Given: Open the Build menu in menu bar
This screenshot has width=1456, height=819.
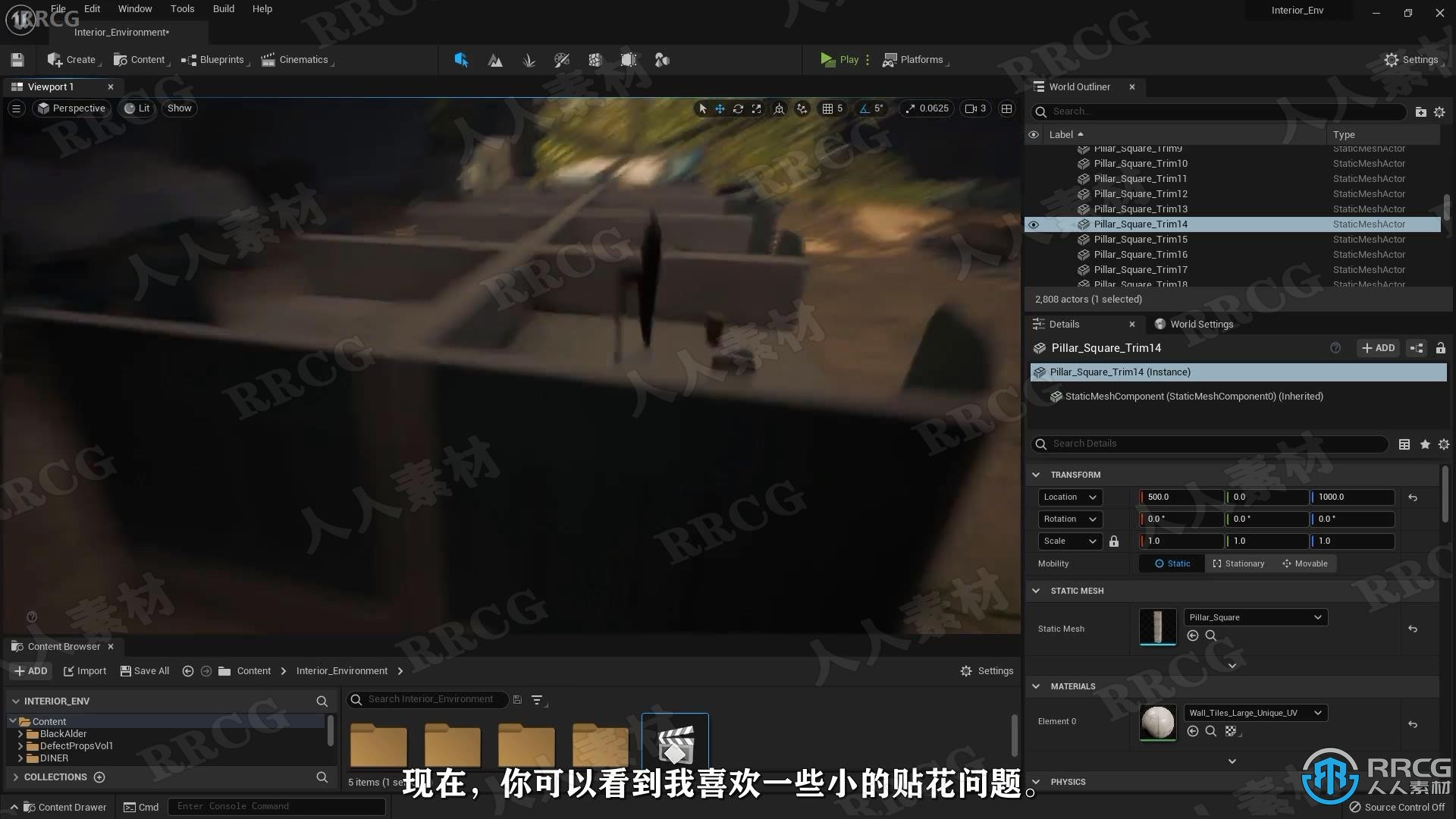Looking at the screenshot, I should click(222, 8).
